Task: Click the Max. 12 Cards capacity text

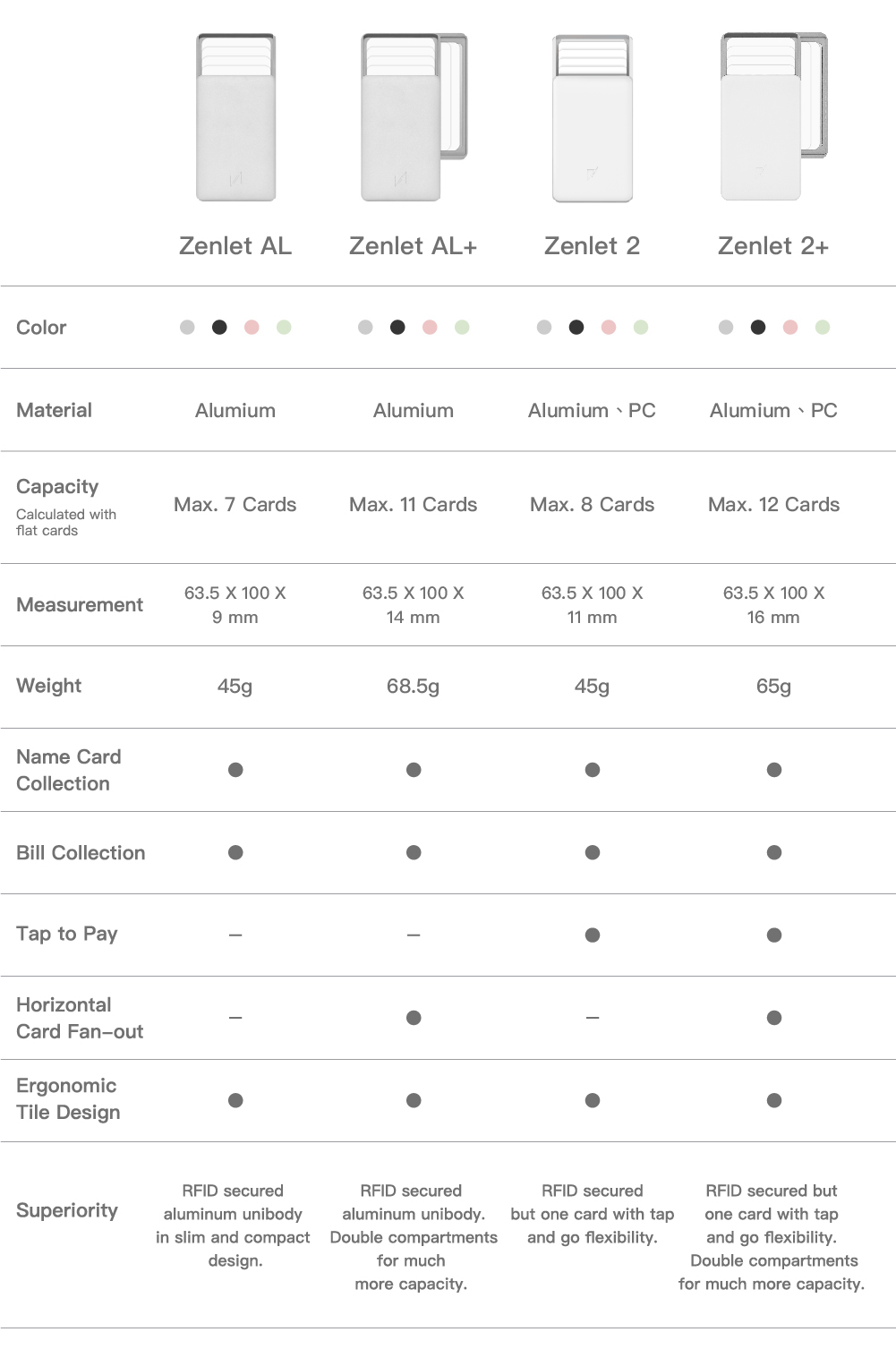Action: point(773,505)
